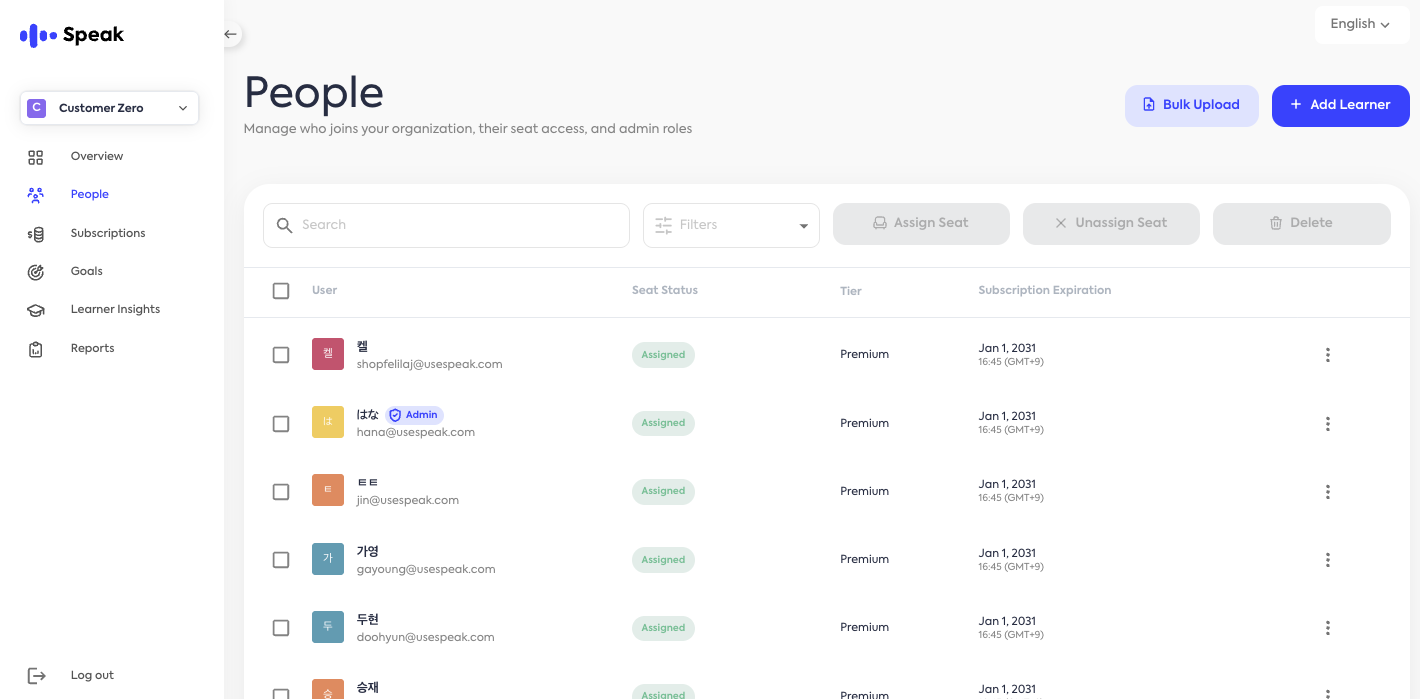
Task: Select the checkbox for gayoung@usespeak.com
Action: (x=281, y=560)
